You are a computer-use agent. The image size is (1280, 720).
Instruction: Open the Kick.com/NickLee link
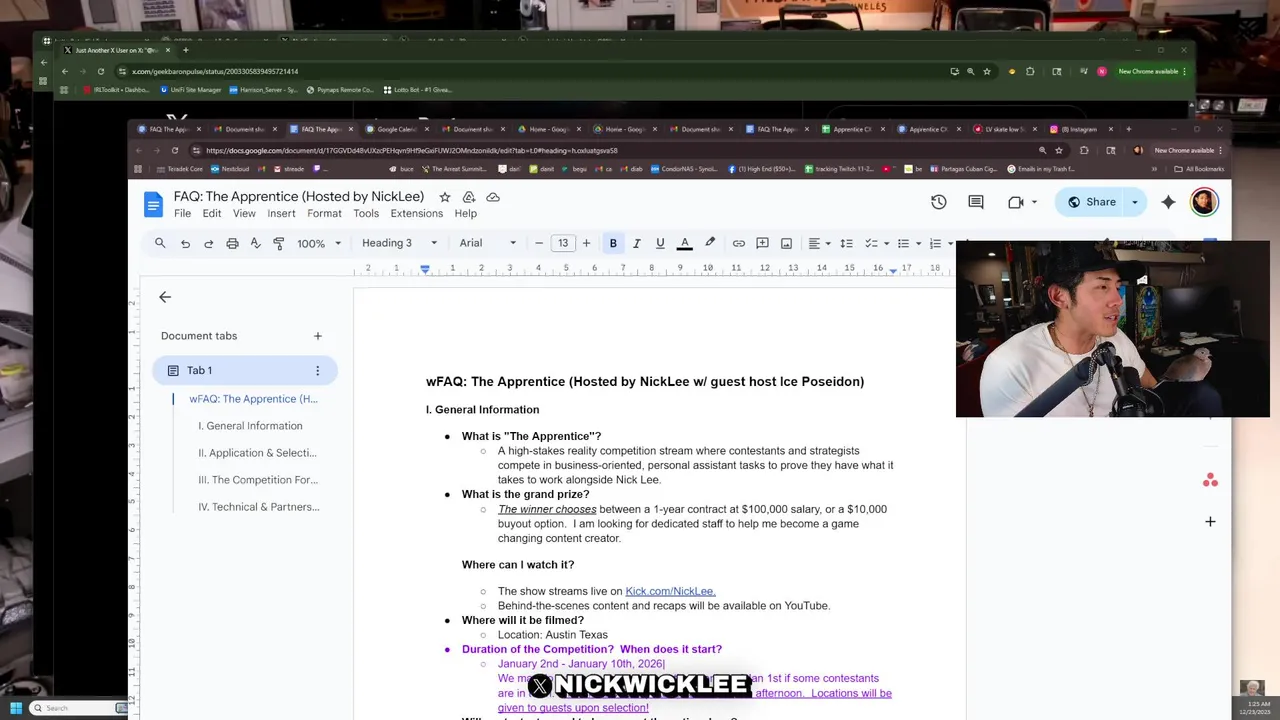click(x=670, y=591)
